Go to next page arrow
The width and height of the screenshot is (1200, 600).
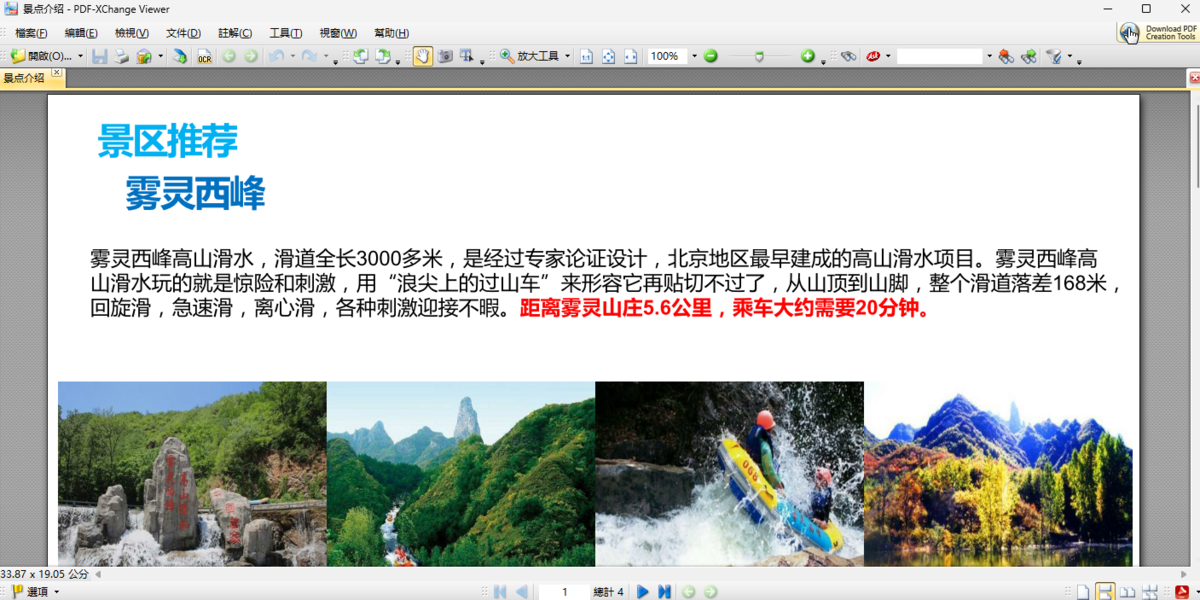[x=643, y=592]
